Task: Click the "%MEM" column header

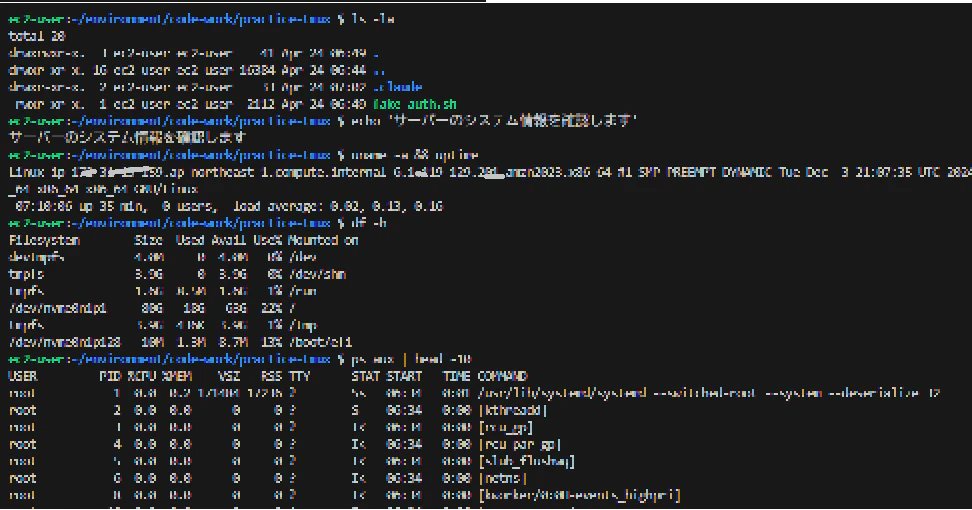Action: (177, 376)
